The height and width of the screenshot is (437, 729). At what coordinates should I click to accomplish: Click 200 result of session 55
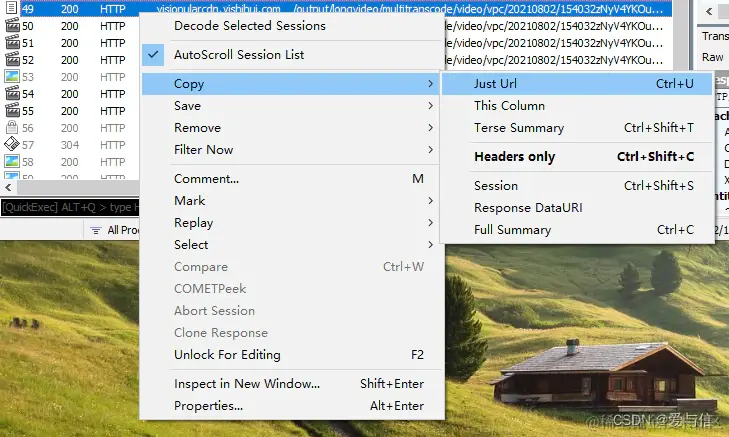[x=70, y=111]
